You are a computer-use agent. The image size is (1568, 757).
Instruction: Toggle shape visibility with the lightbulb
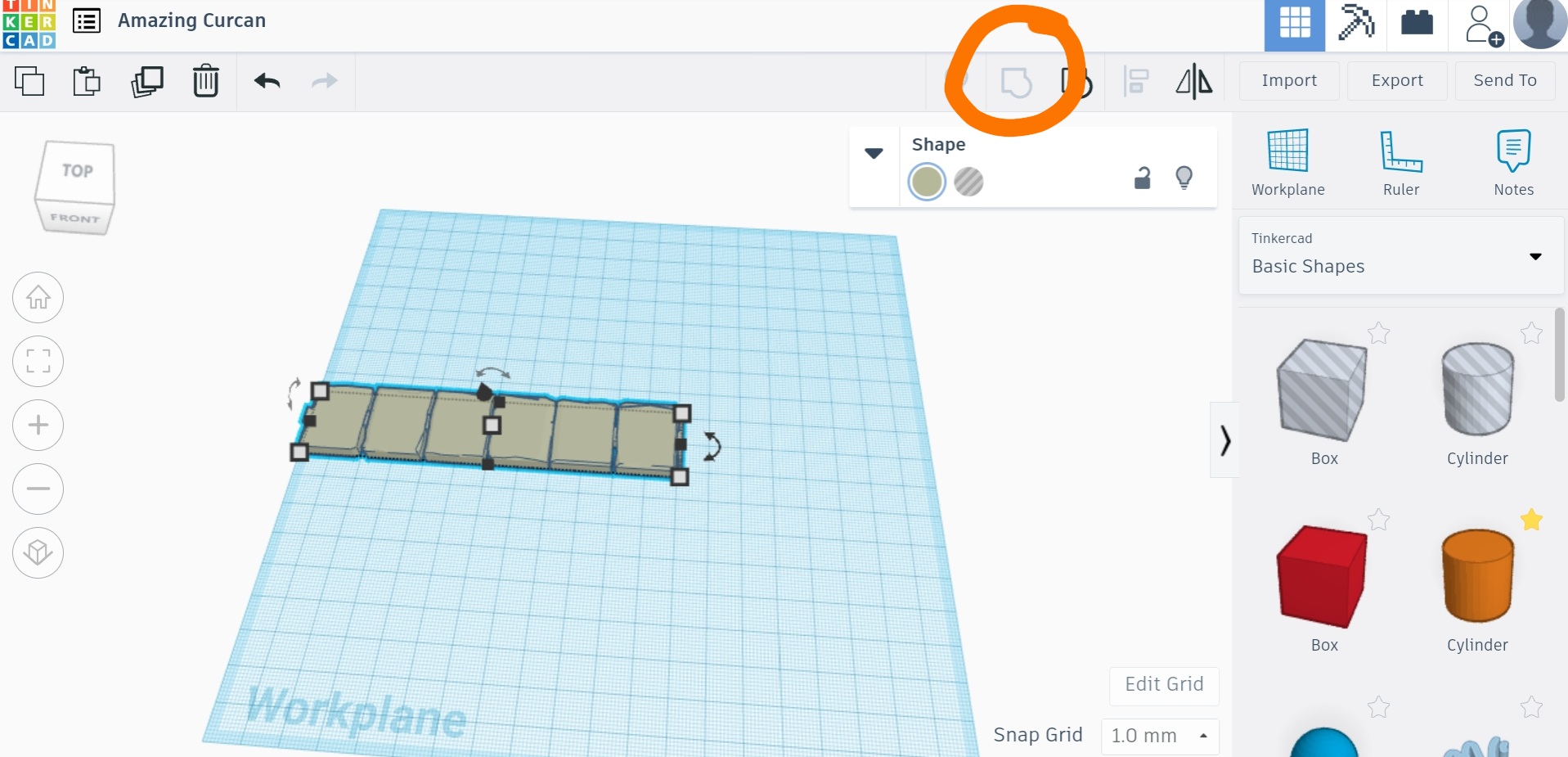pos(1184,178)
